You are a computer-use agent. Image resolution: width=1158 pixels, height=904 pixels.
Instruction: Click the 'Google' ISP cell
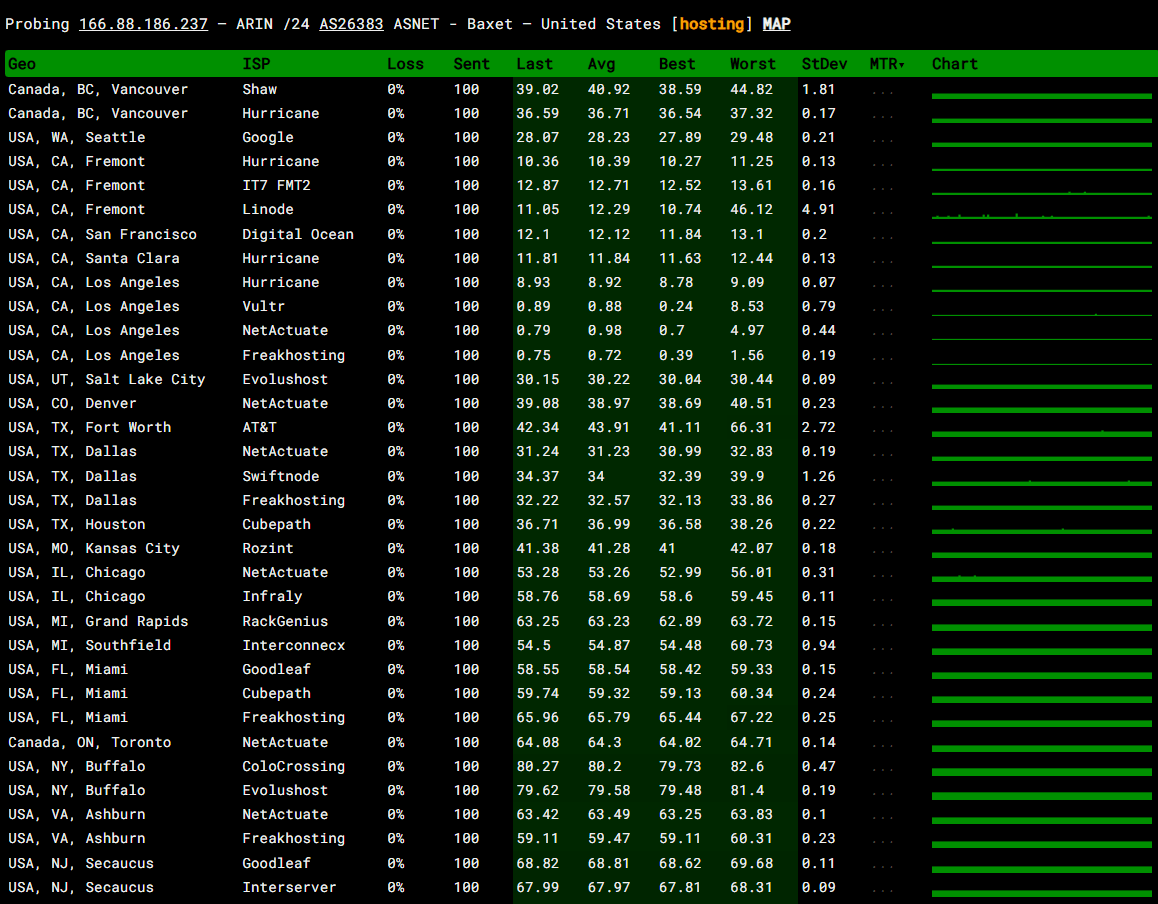point(268,137)
